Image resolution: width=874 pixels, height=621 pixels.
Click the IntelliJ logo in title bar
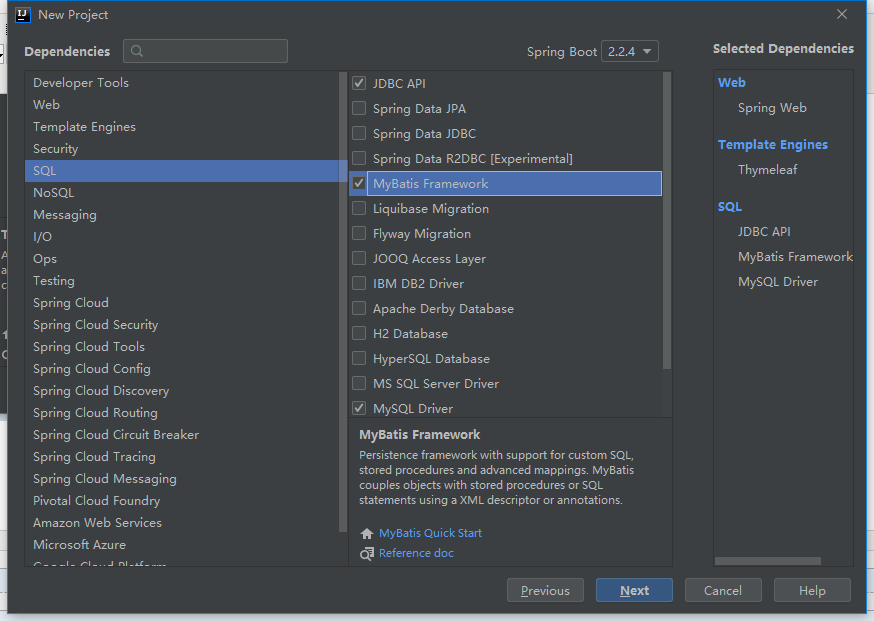(21, 15)
